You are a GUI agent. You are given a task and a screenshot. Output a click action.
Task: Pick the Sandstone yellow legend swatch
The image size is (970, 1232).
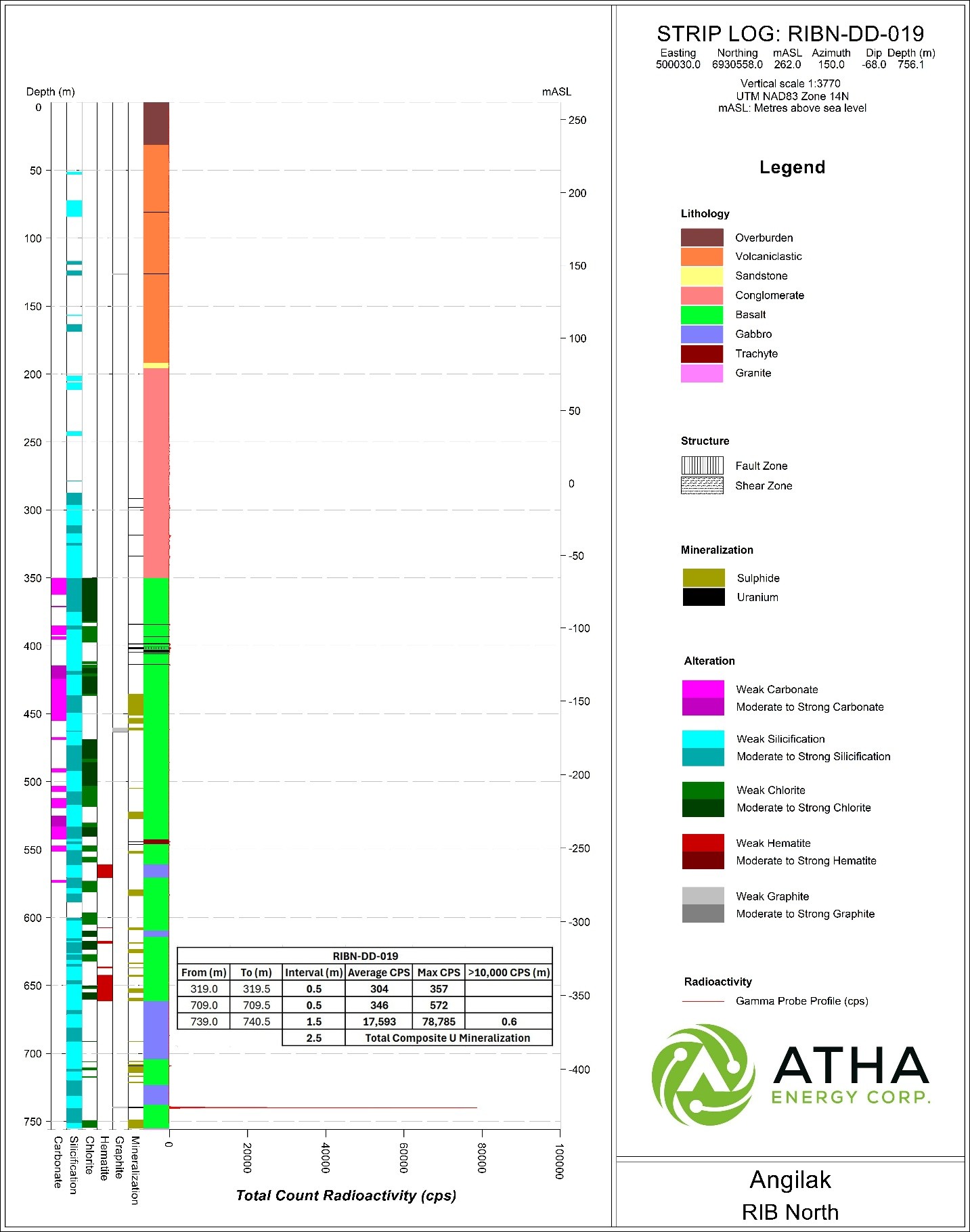click(x=702, y=276)
